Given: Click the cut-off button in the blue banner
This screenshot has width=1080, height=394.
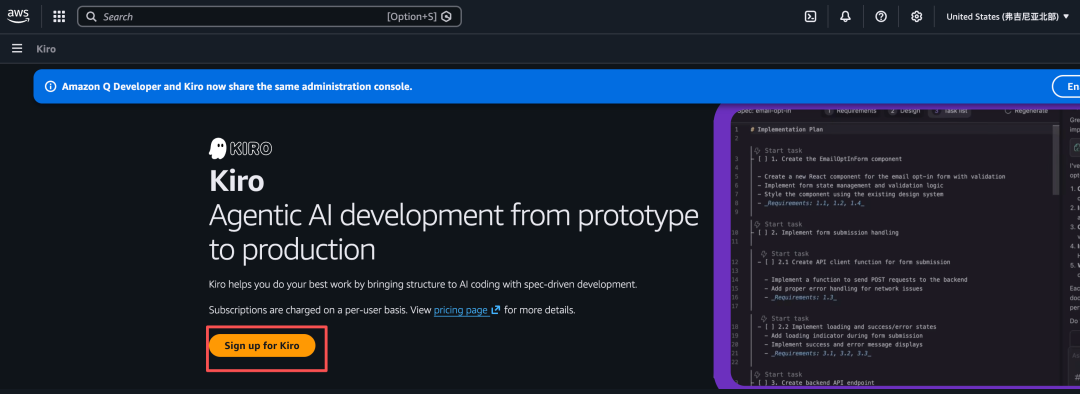Looking at the screenshot, I should click(x=1066, y=87).
